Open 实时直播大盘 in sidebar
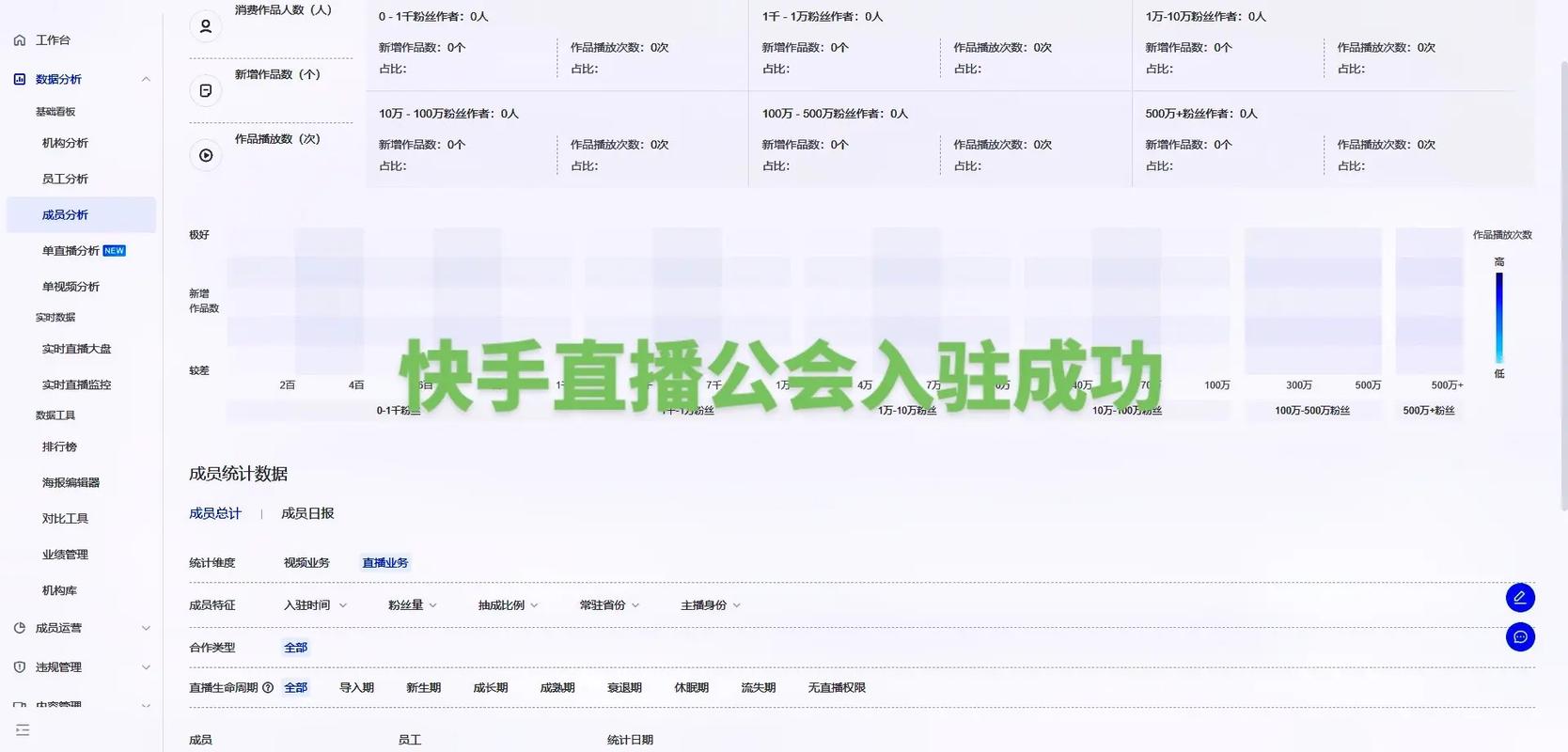Viewport: 1568px width, 752px height. (x=76, y=349)
